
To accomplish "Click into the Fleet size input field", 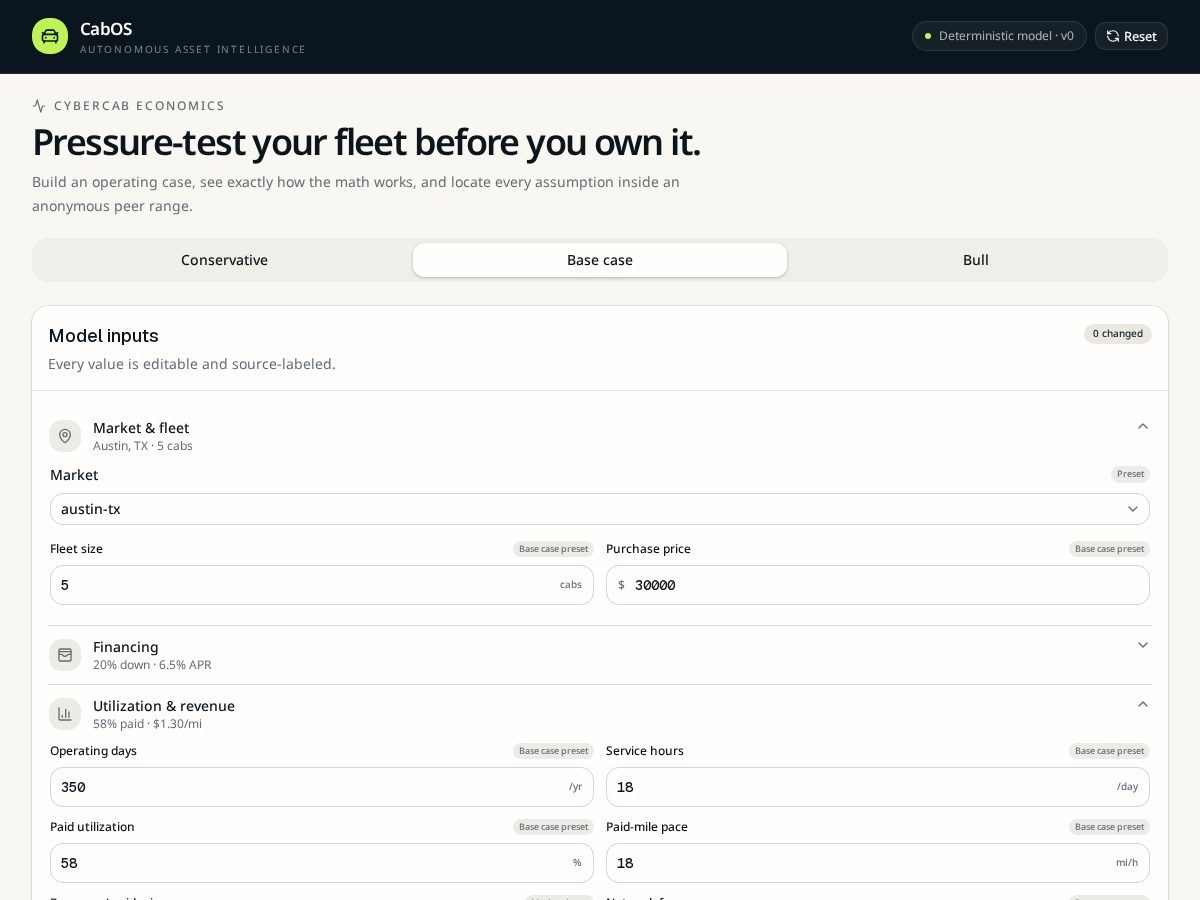I will tap(322, 585).
